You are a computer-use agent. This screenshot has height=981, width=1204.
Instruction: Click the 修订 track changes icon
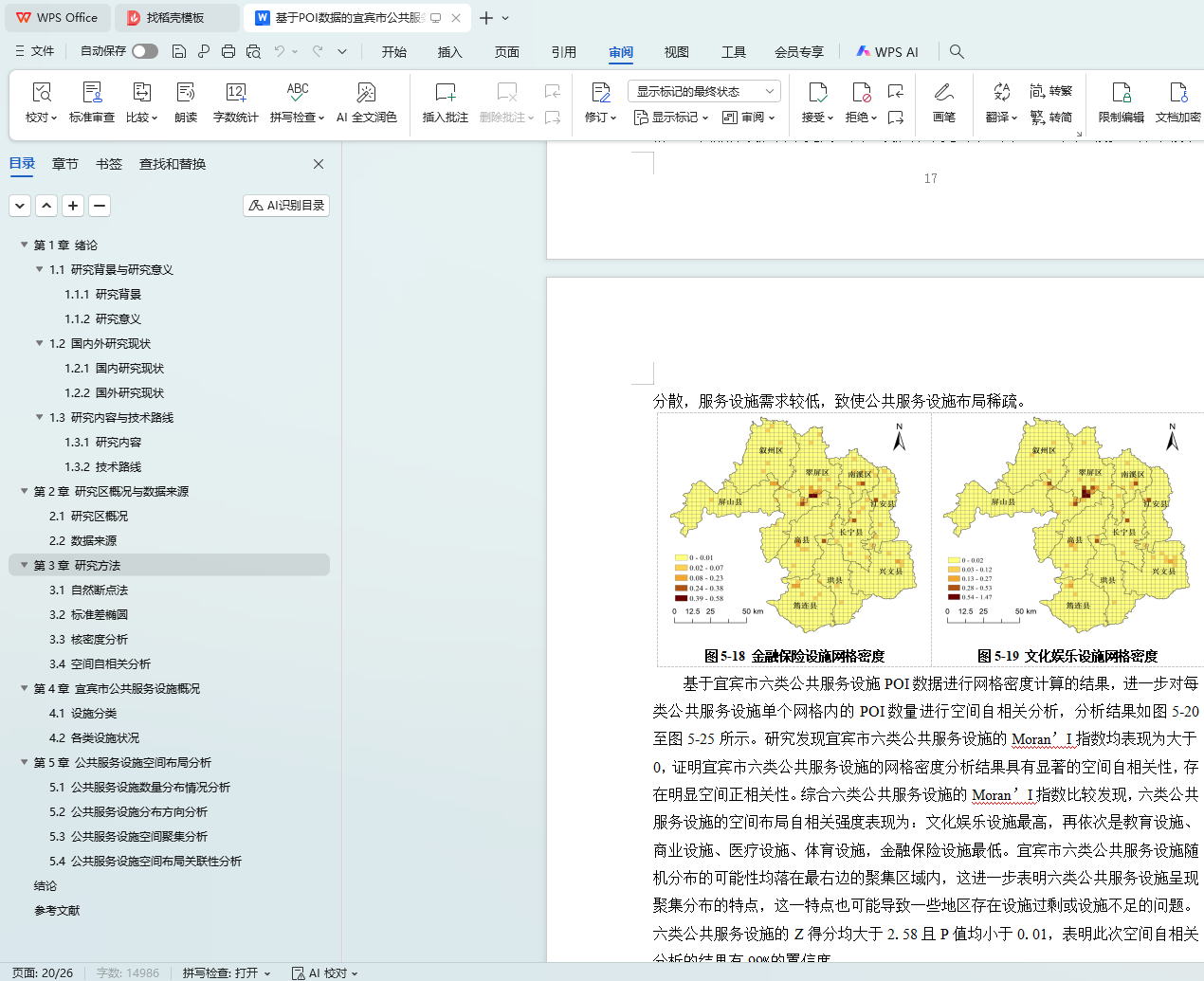[601, 93]
